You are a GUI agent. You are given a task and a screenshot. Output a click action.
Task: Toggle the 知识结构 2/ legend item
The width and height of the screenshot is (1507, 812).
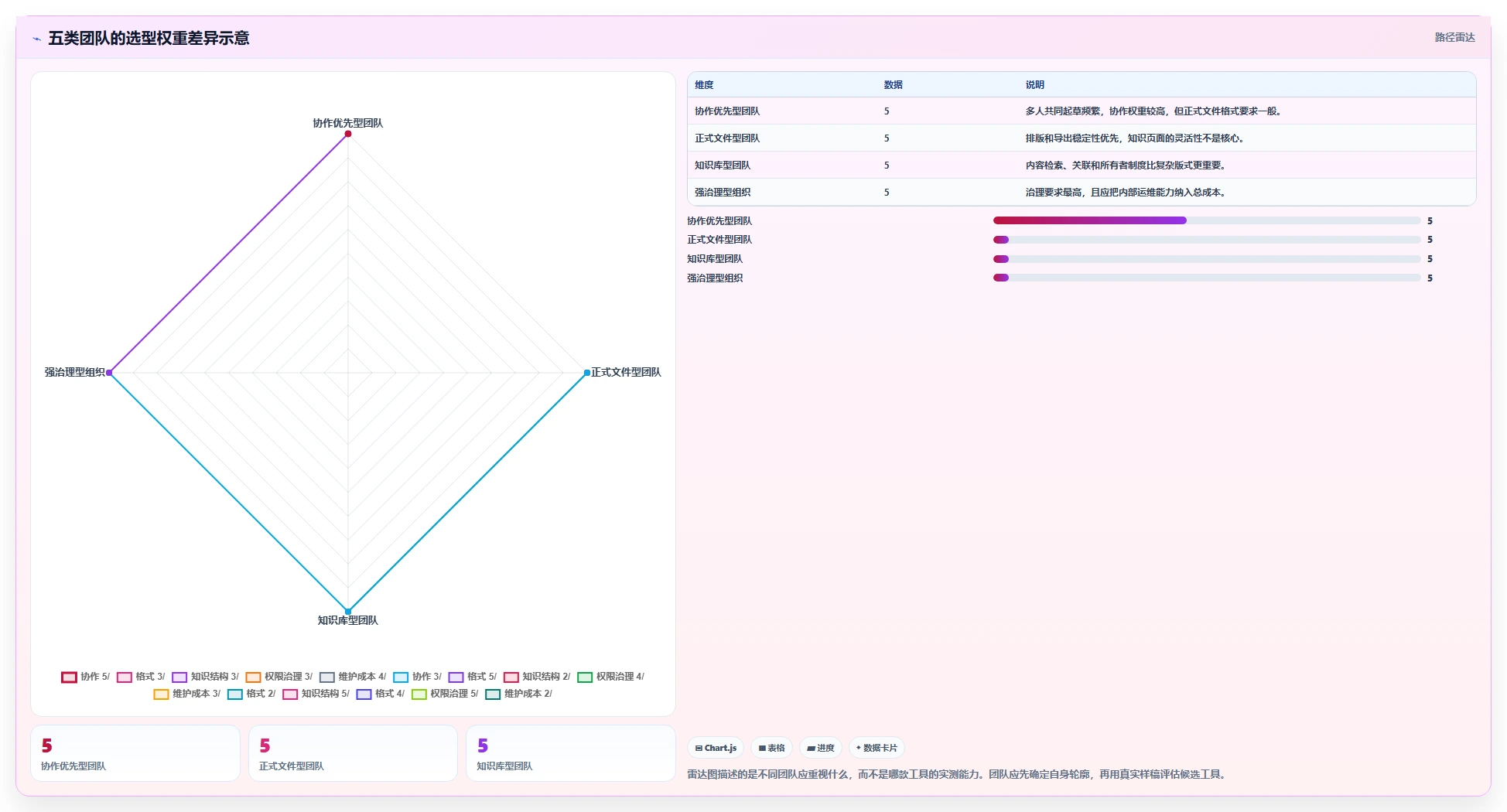click(x=537, y=677)
